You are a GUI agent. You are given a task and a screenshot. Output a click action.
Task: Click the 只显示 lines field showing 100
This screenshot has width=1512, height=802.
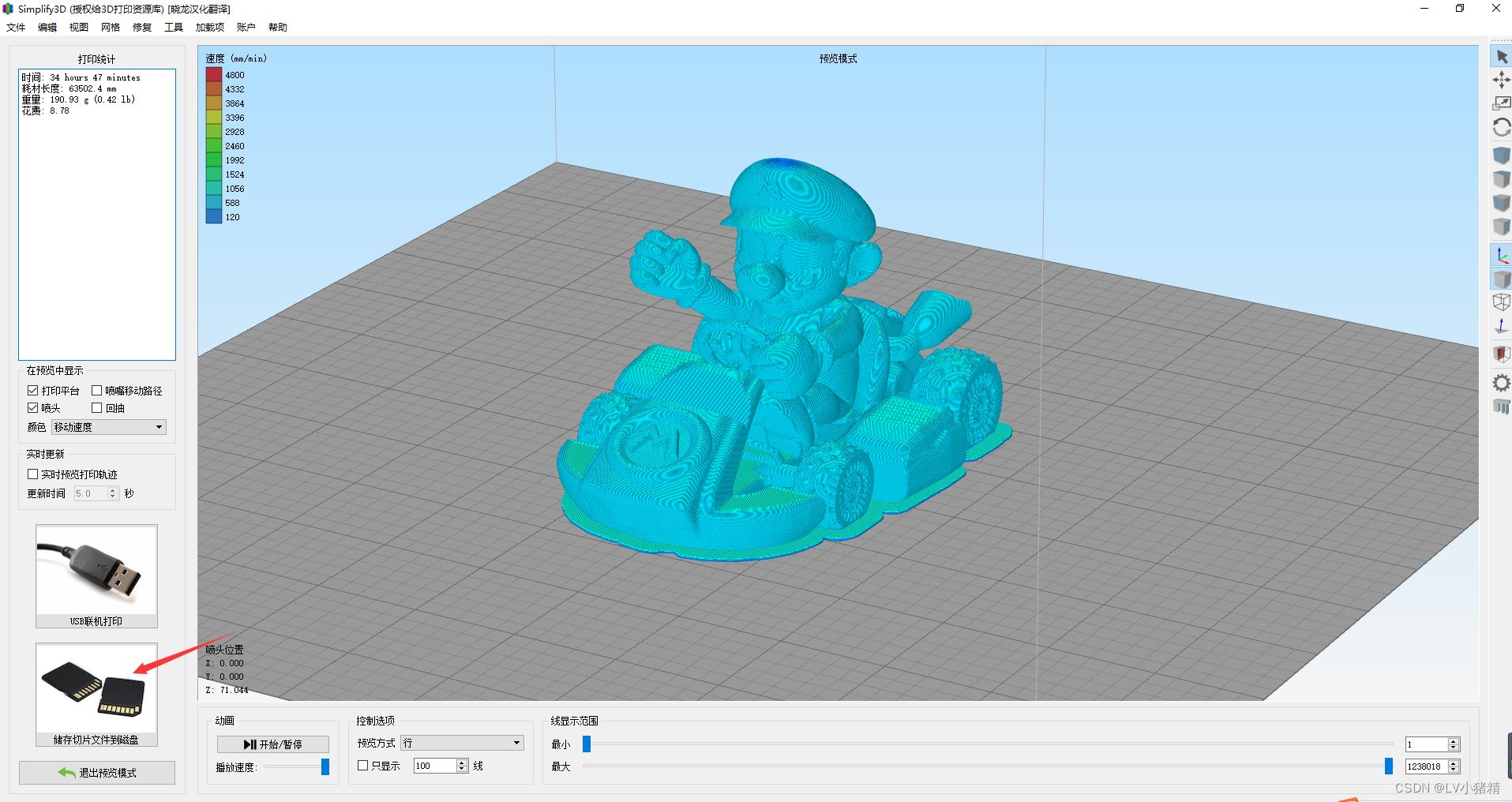click(x=435, y=766)
